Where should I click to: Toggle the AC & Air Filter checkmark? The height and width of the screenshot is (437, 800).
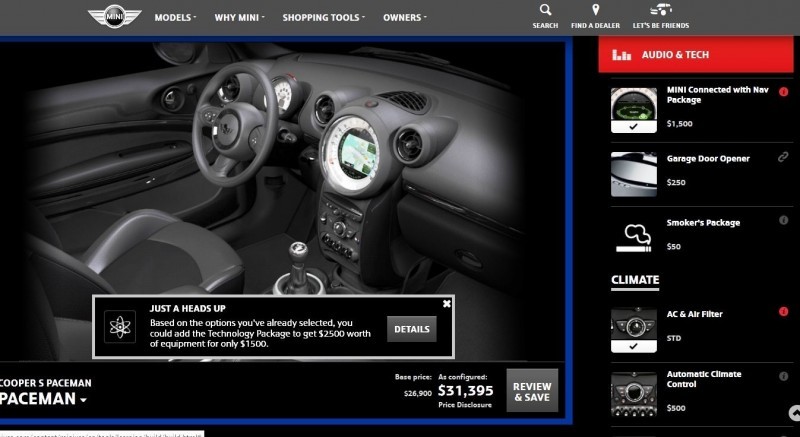click(634, 346)
